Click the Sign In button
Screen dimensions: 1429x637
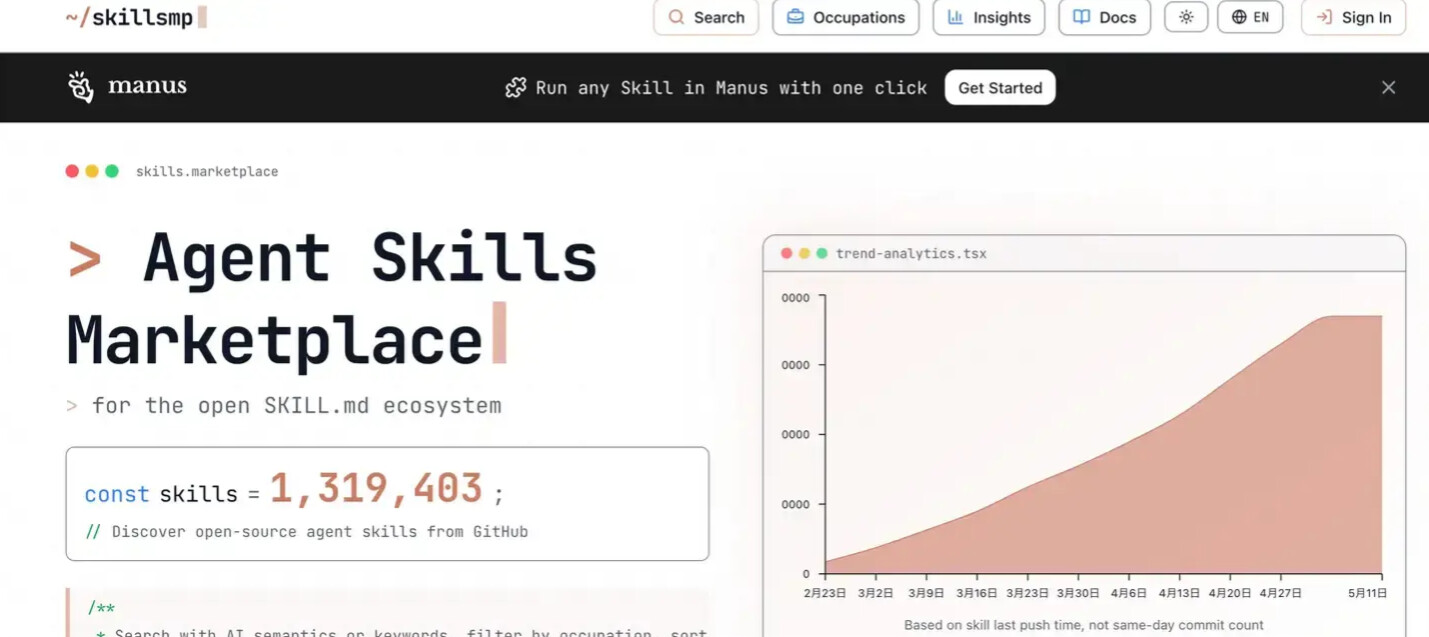click(1353, 17)
